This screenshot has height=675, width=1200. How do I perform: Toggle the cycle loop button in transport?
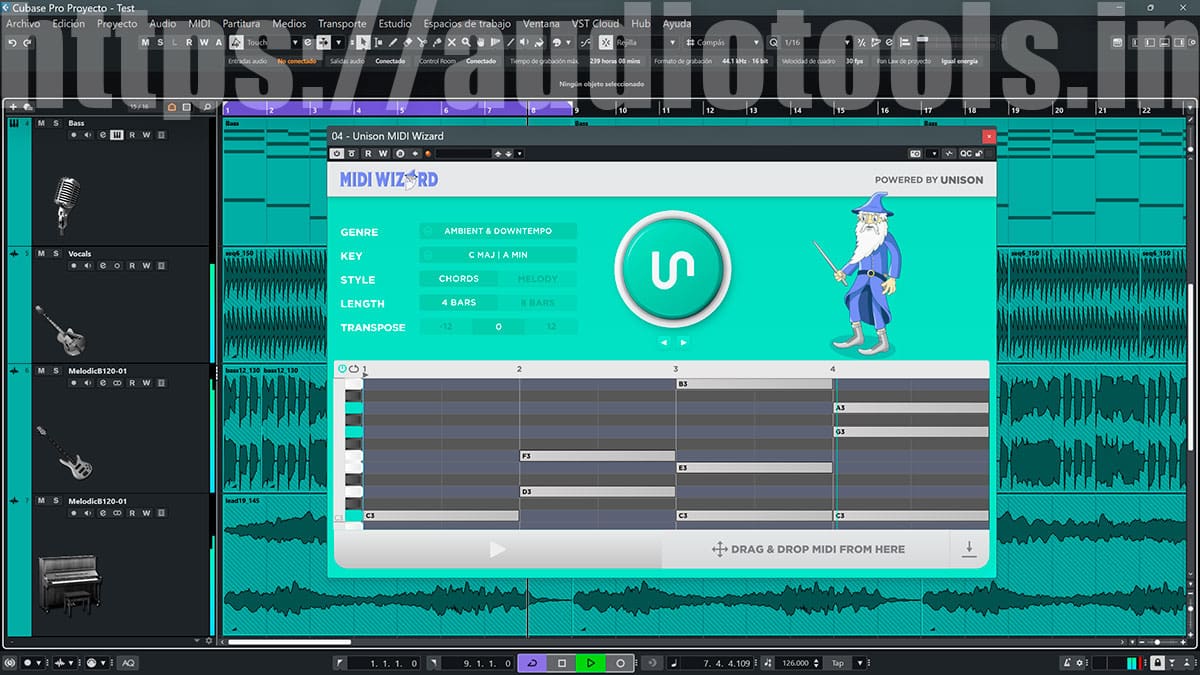click(x=532, y=663)
